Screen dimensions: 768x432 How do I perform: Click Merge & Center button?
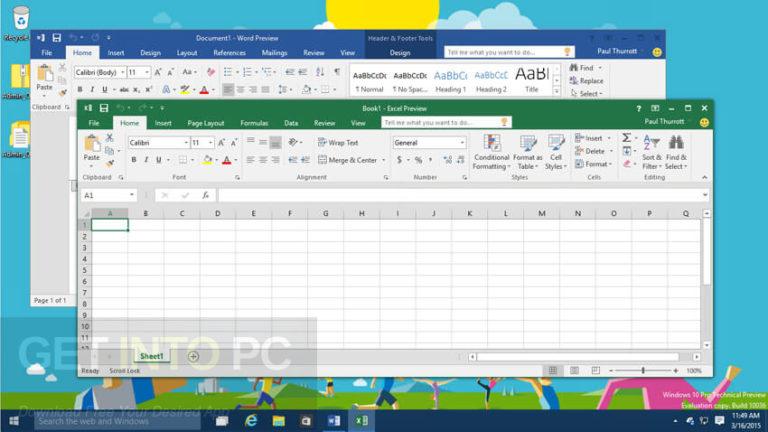[x=347, y=160]
